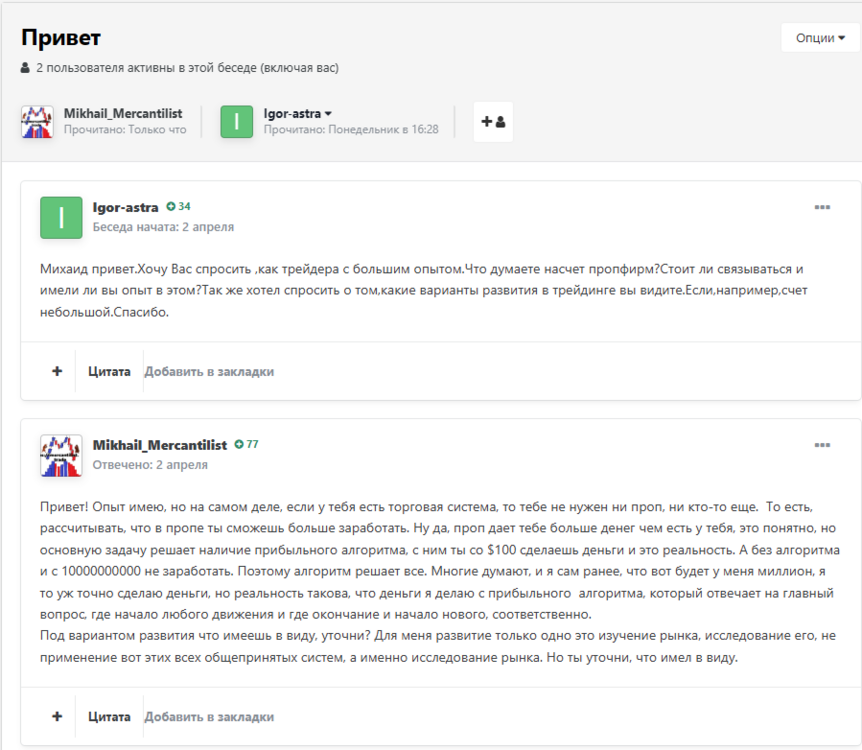862x750 pixels.
Task: Open Mikhail_Mercantilist profile link in header
Action: [x=123, y=113]
